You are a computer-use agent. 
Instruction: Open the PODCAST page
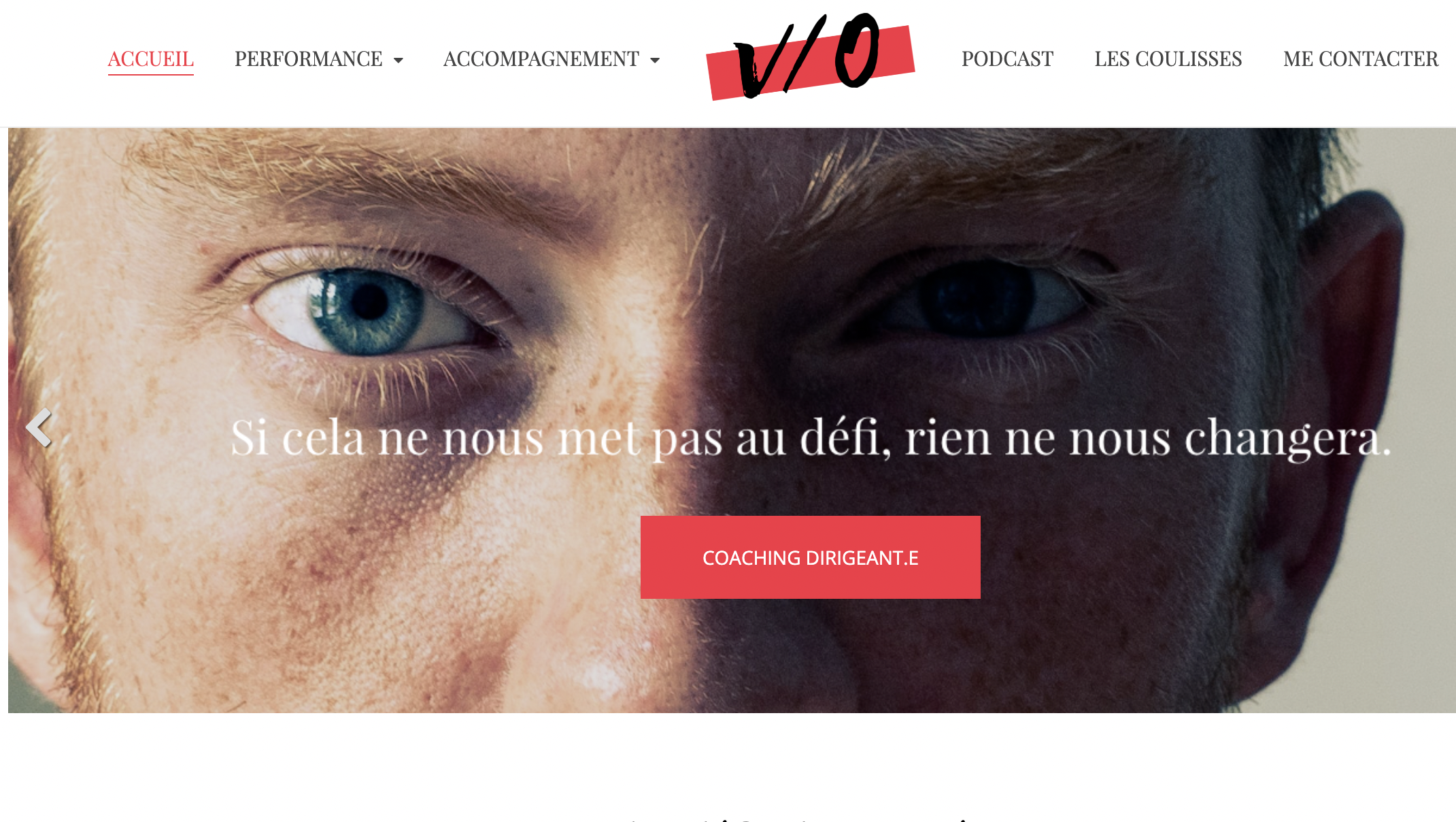(1007, 59)
